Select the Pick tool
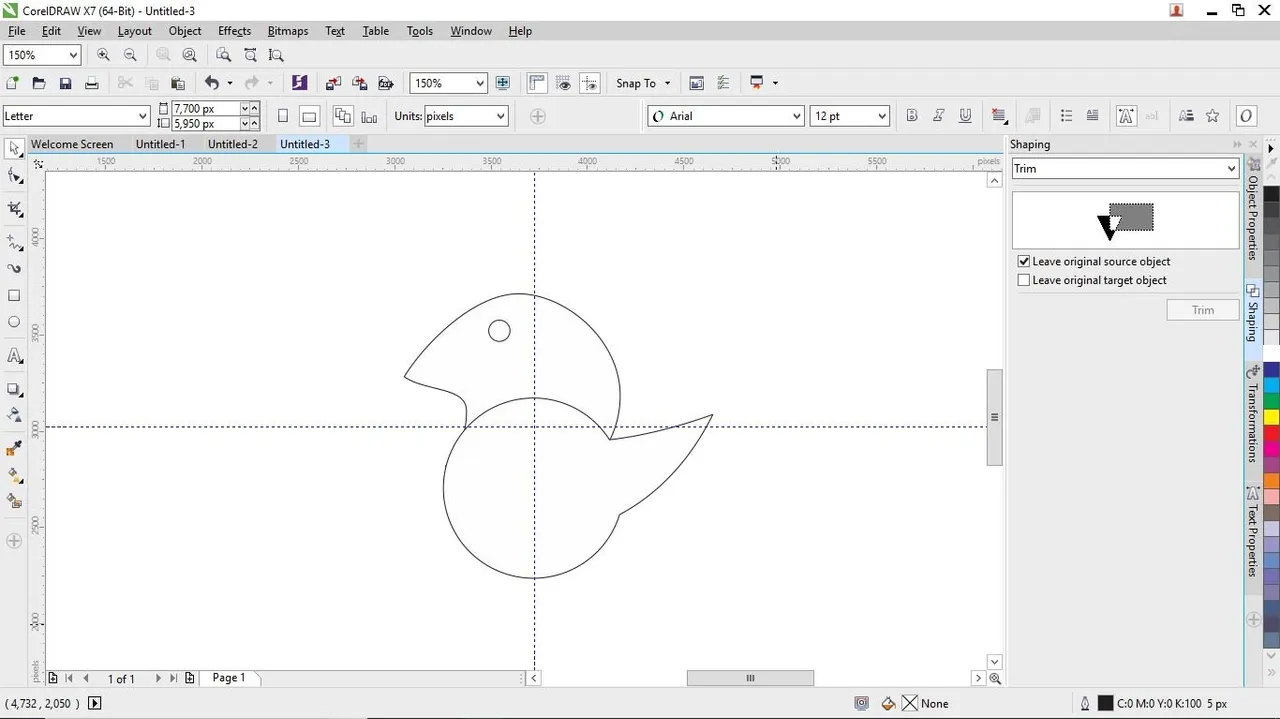Image resolution: width=1280 pixels, height=719 pixels. (14, 149)
